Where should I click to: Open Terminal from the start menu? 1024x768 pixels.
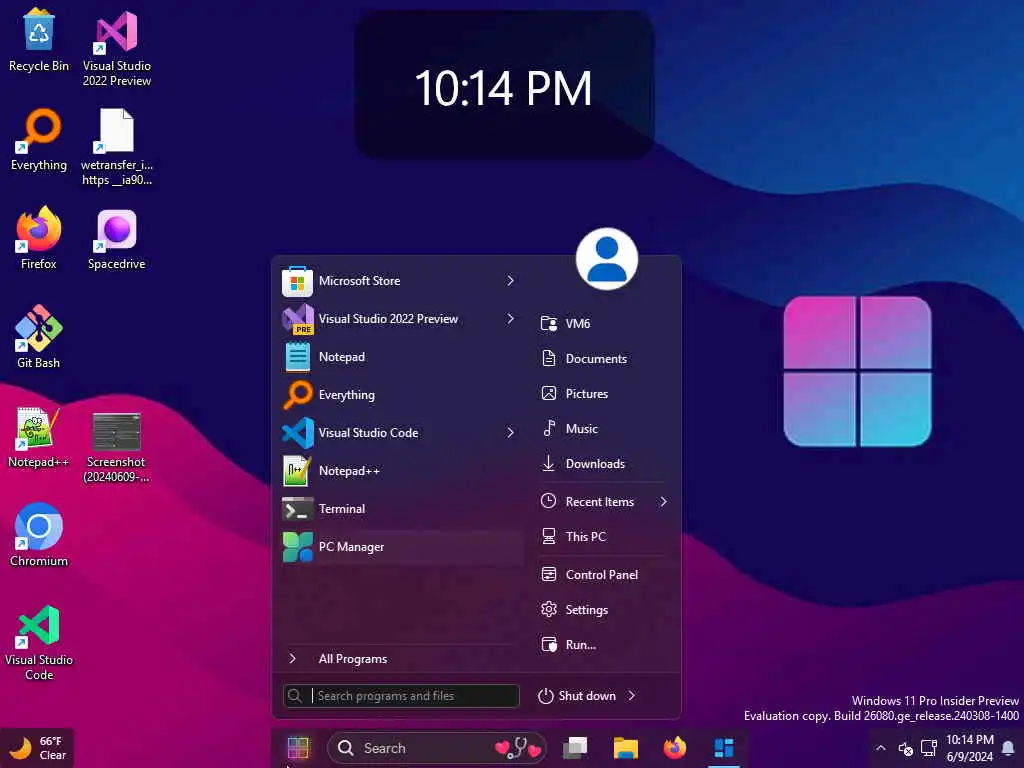(x=402, y=509)
